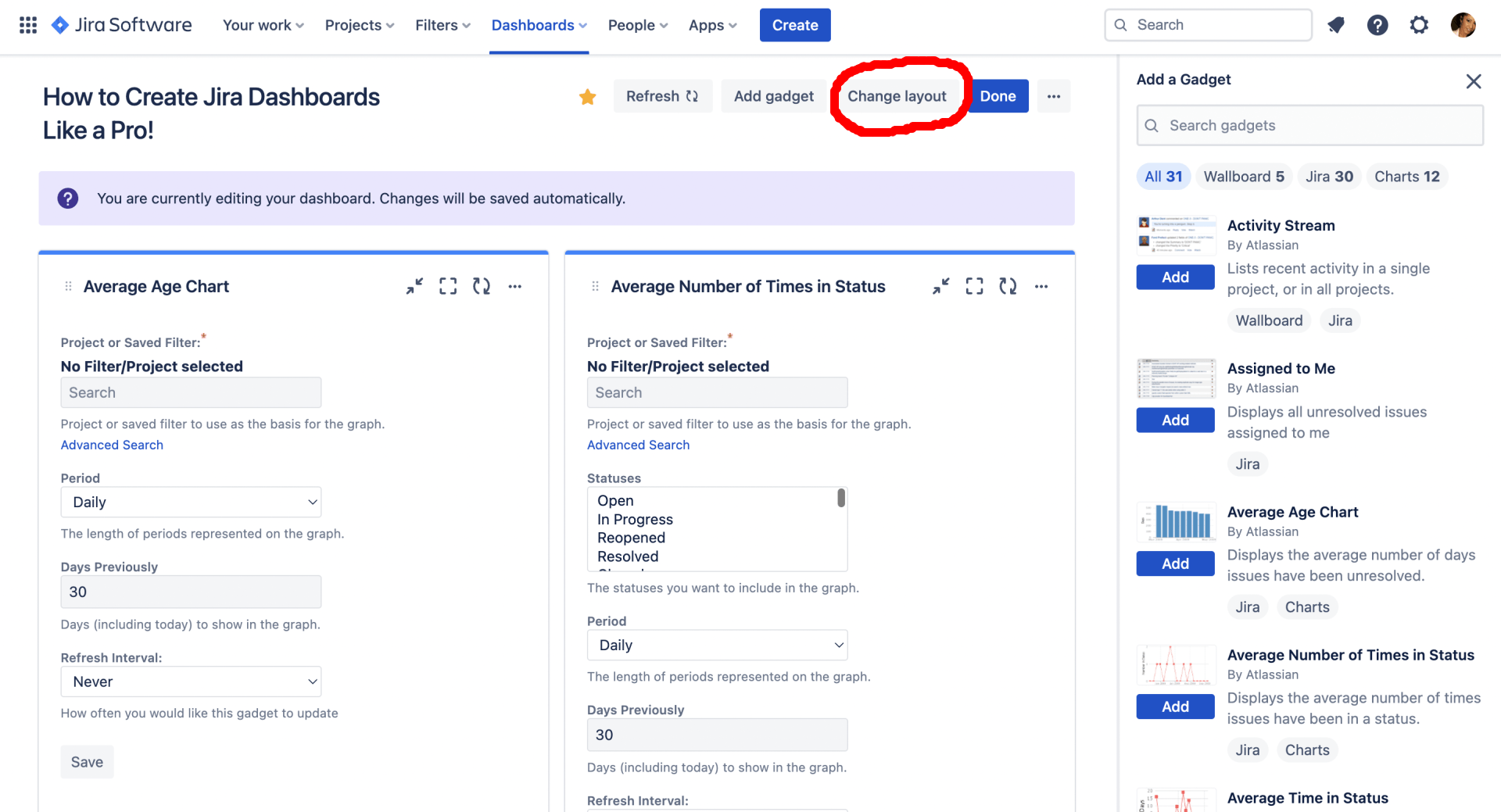Click the Done button
Image resolution: width=1501 pixels, height=812 pixels.
(x=998, y=96)
